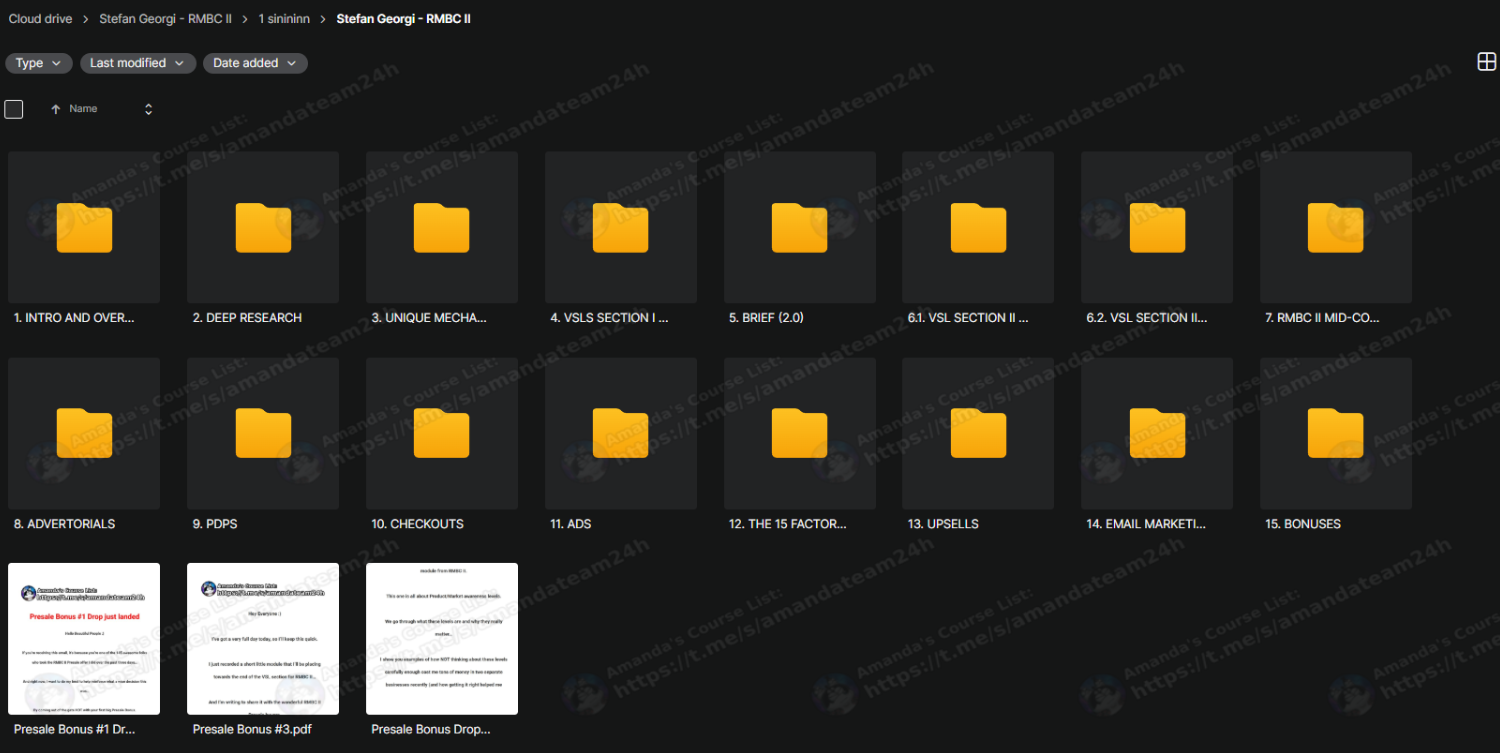Open Presale Bonus #1 Drop file thumbnail

tap(84, 639)
